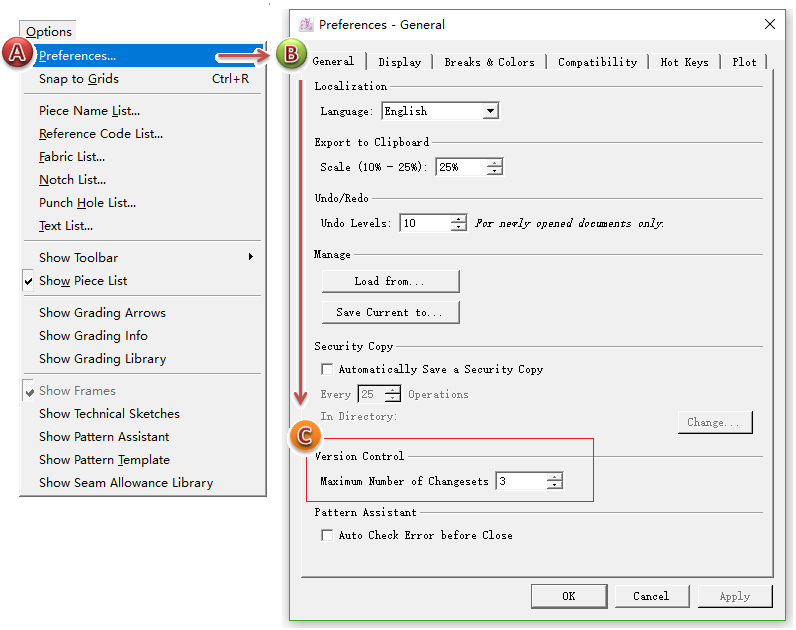The image size is (796, 630).
Task: Open Show Grading Library from menu
Action: click(103, 359)
